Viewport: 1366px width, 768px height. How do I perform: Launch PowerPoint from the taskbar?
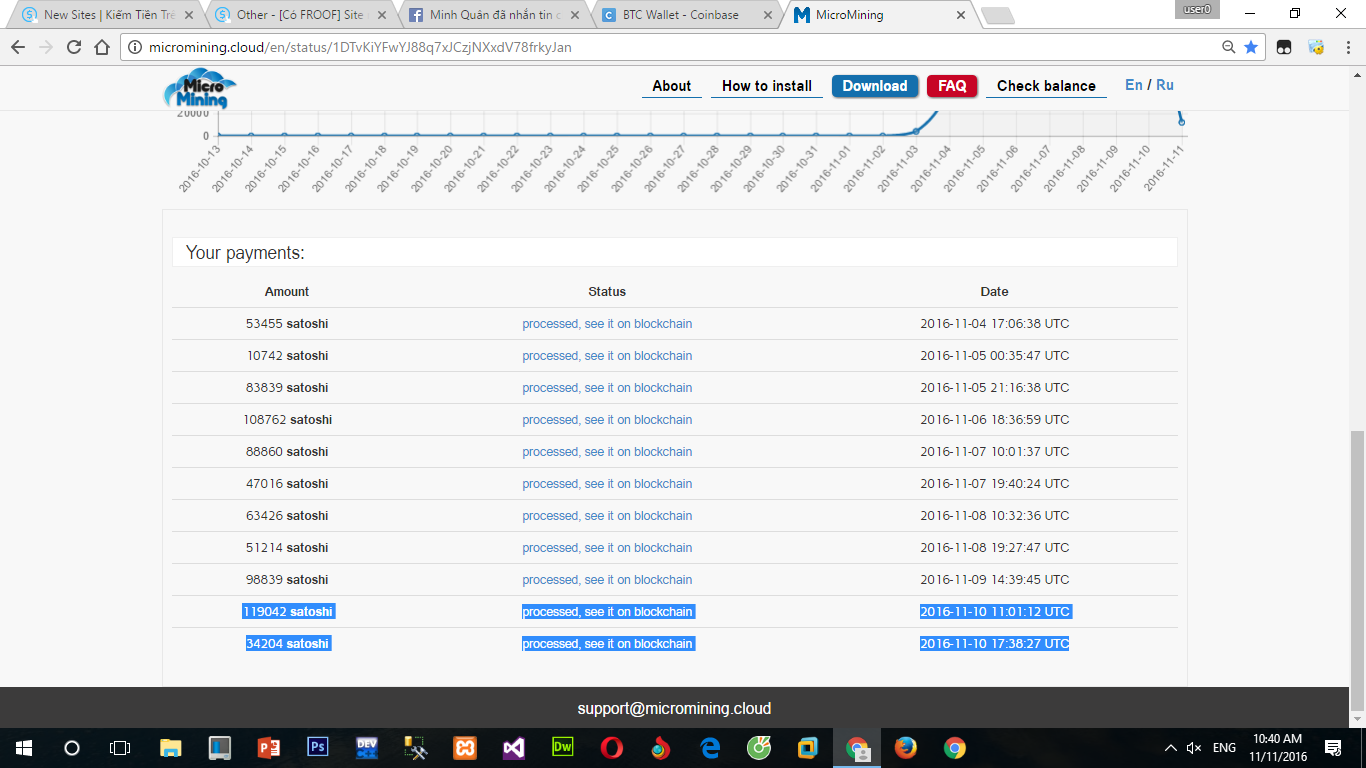[268, 747]
